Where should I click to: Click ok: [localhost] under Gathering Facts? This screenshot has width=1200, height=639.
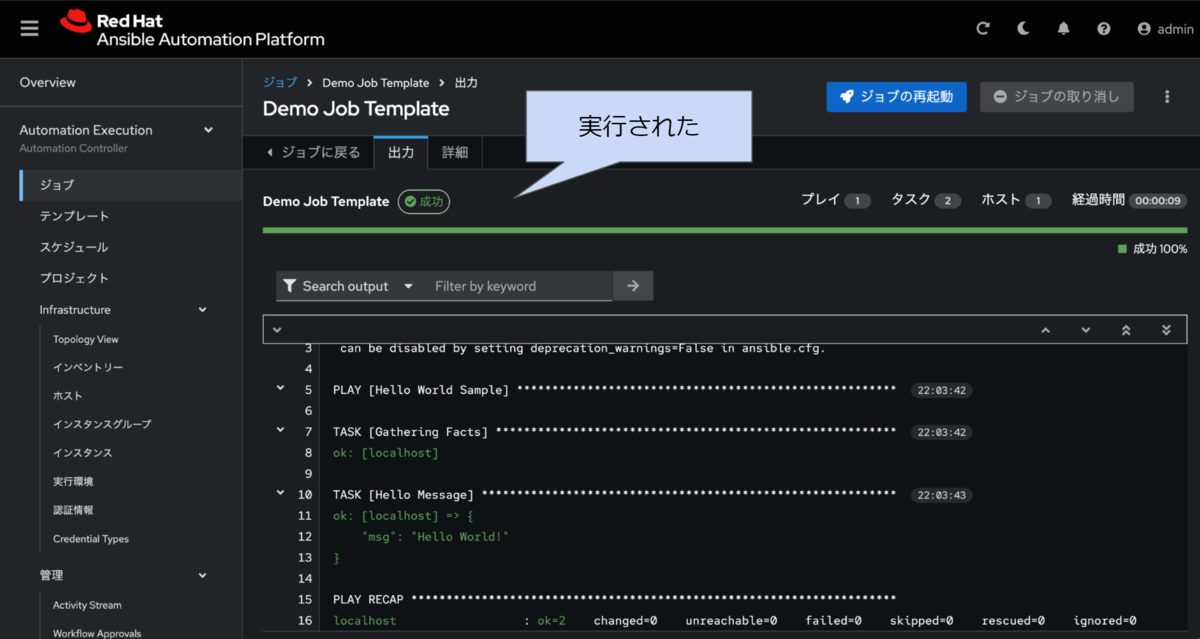(x=386, y=453)
